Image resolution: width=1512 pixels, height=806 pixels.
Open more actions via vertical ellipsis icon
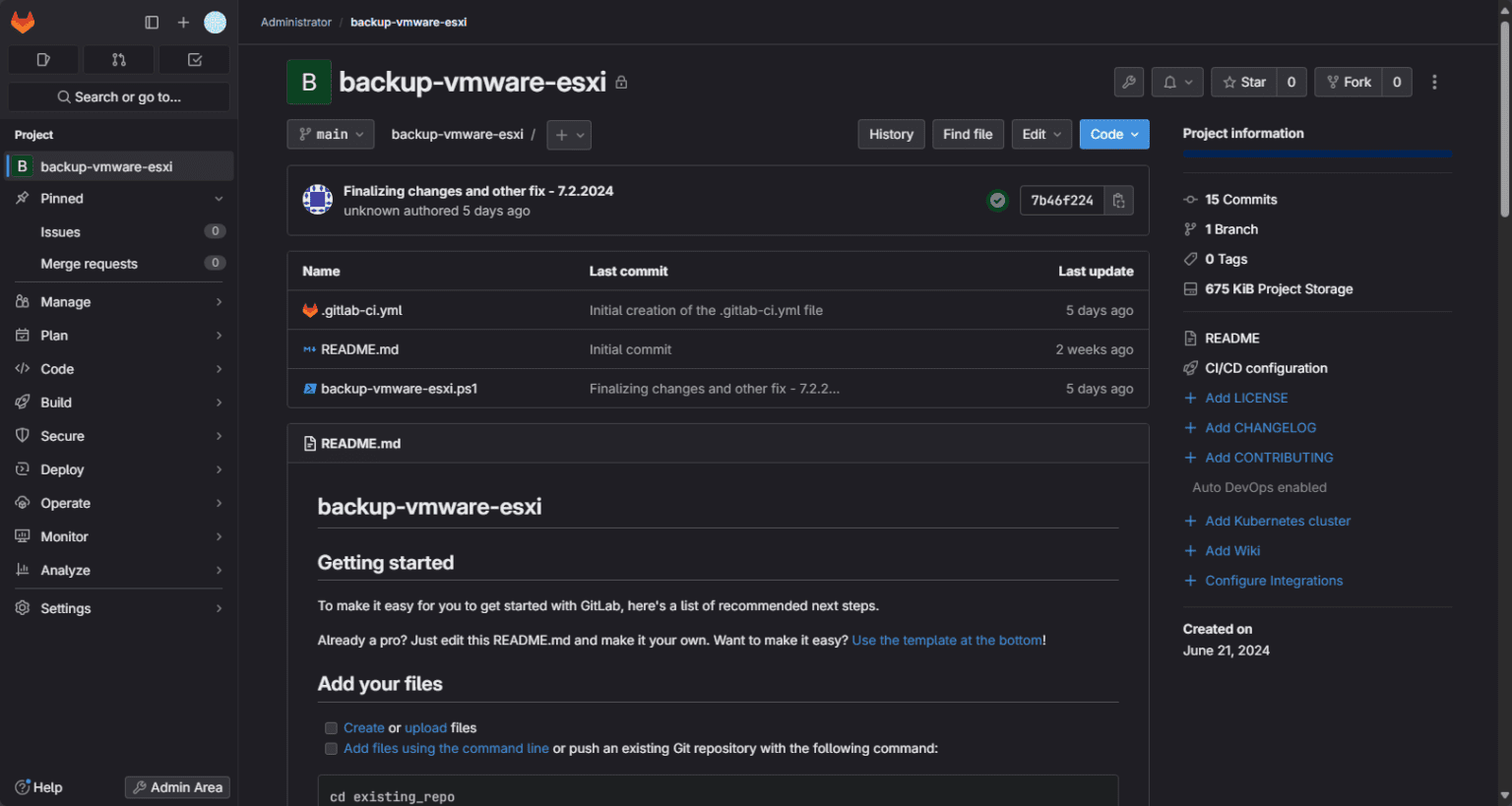(x=1434, y=82)
